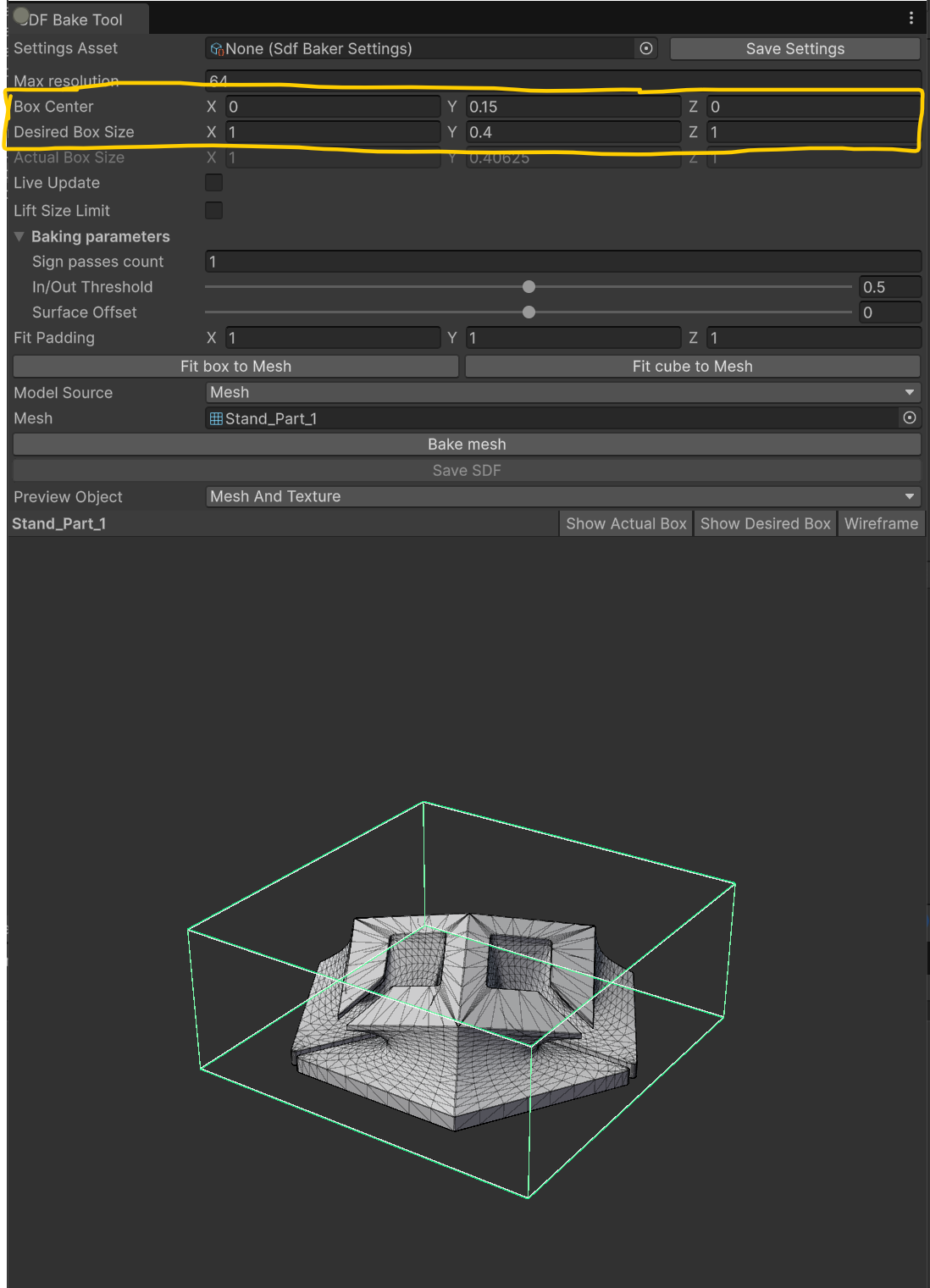The height and width of the screenshot is (1288, 930).
Task: Open the Model Source dropdown
Action: pos(562,392)
